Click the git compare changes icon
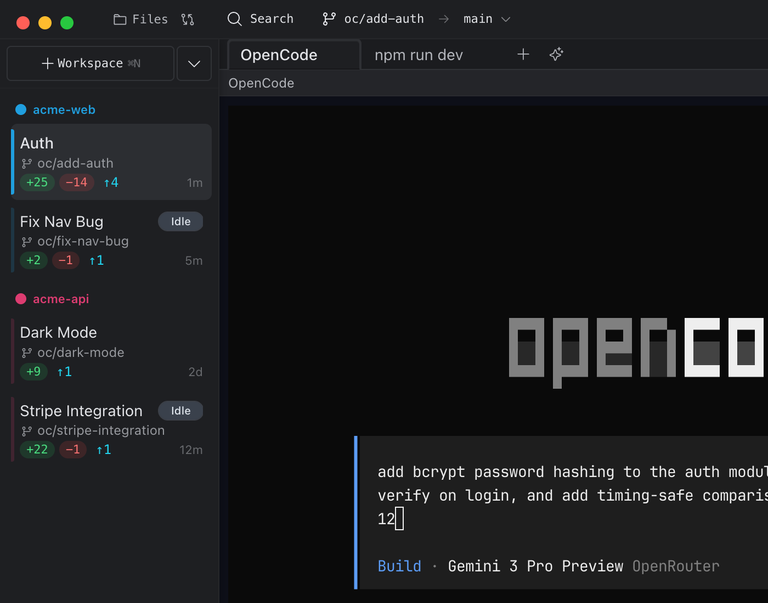 [188, 19]
